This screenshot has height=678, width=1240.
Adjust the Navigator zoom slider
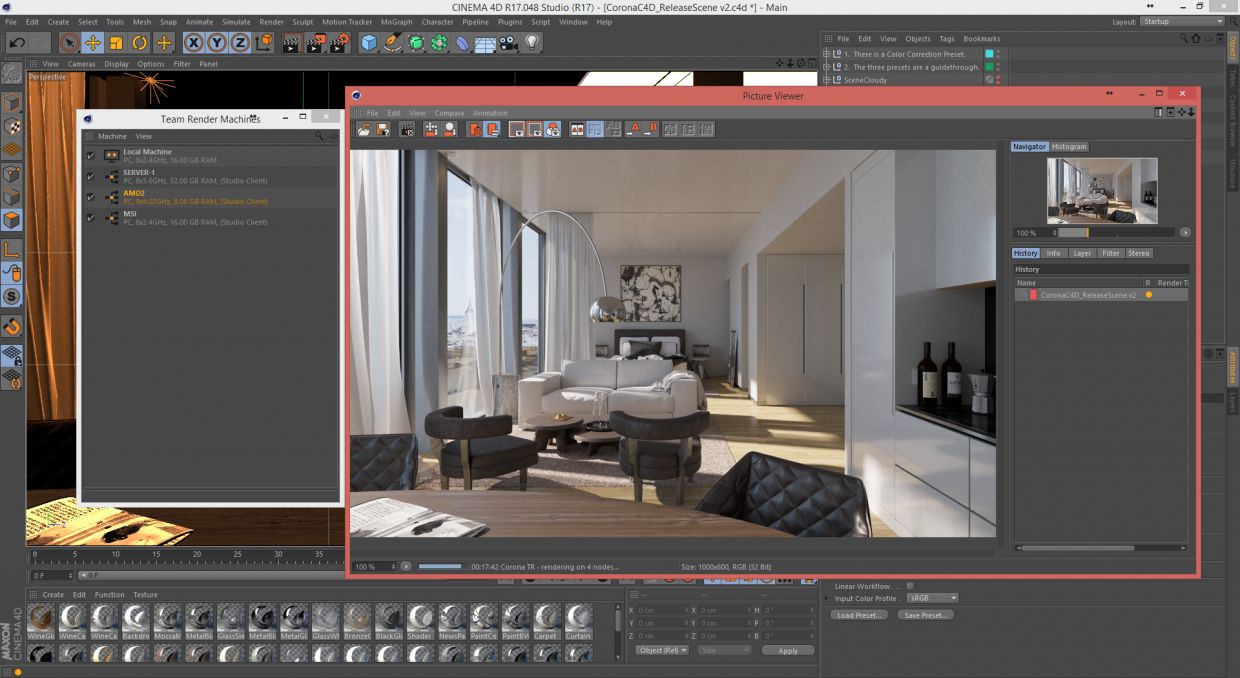click(1117, 232)
